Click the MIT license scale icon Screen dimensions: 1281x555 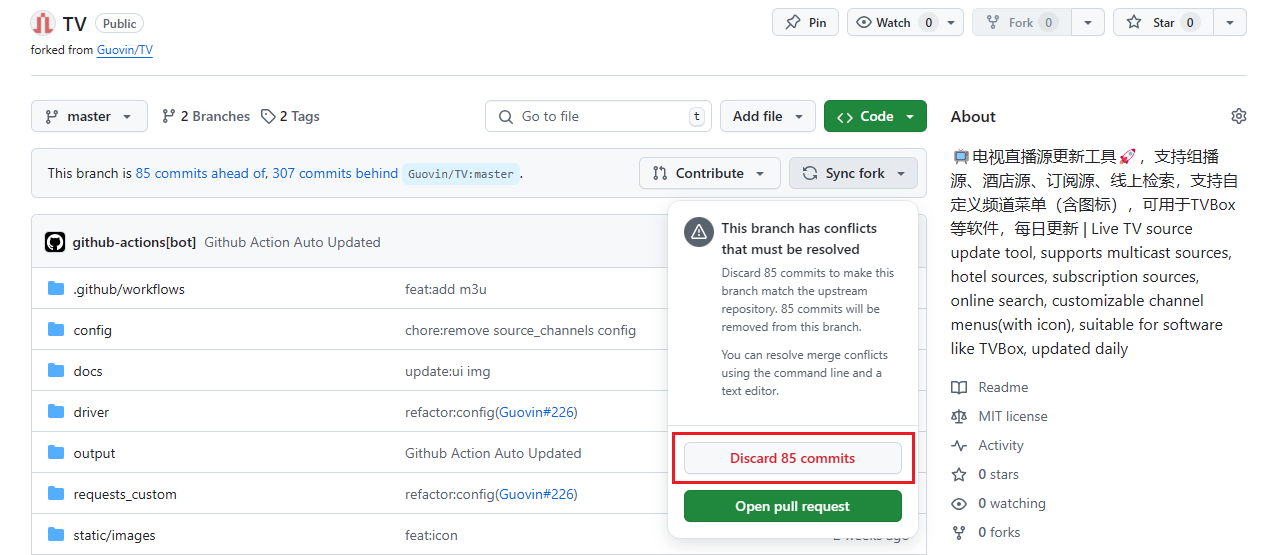pos(959,416)
